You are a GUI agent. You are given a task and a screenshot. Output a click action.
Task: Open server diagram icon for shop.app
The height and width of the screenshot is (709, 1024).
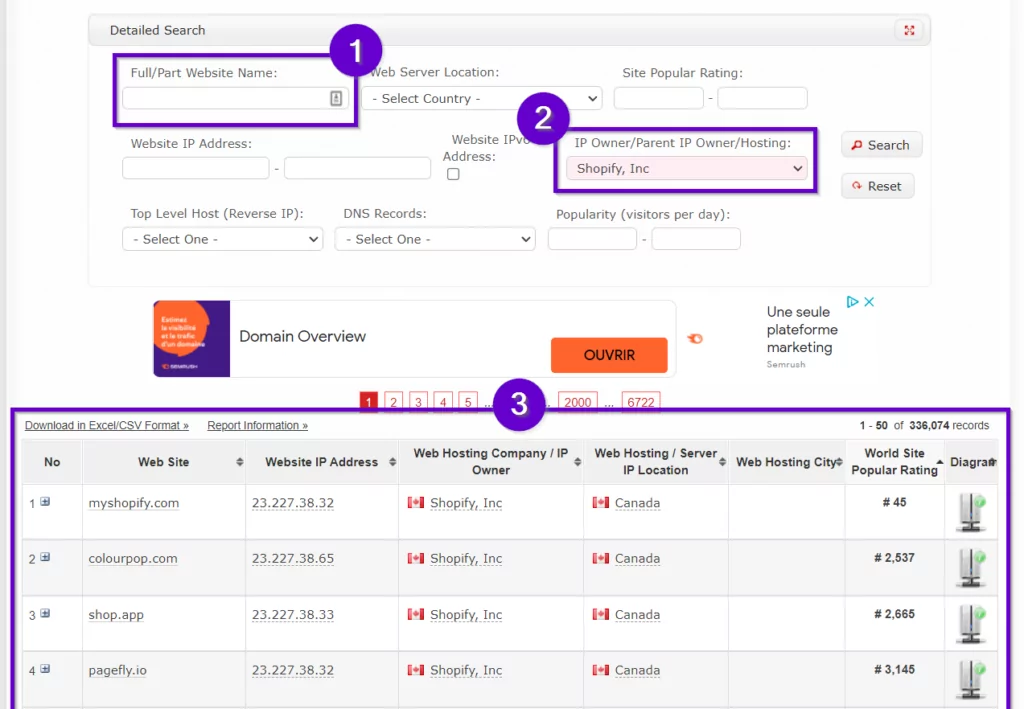971,624
